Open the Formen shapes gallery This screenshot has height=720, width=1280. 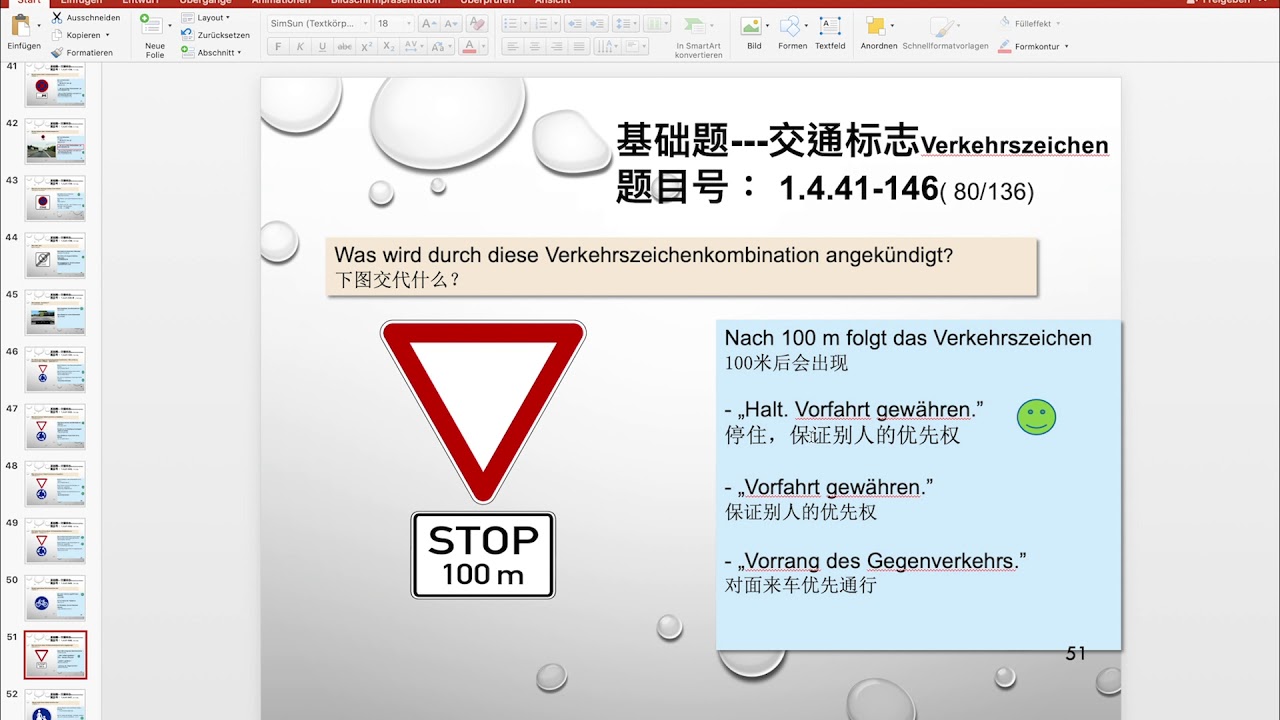pyautogui.click(x=792, y=33)
